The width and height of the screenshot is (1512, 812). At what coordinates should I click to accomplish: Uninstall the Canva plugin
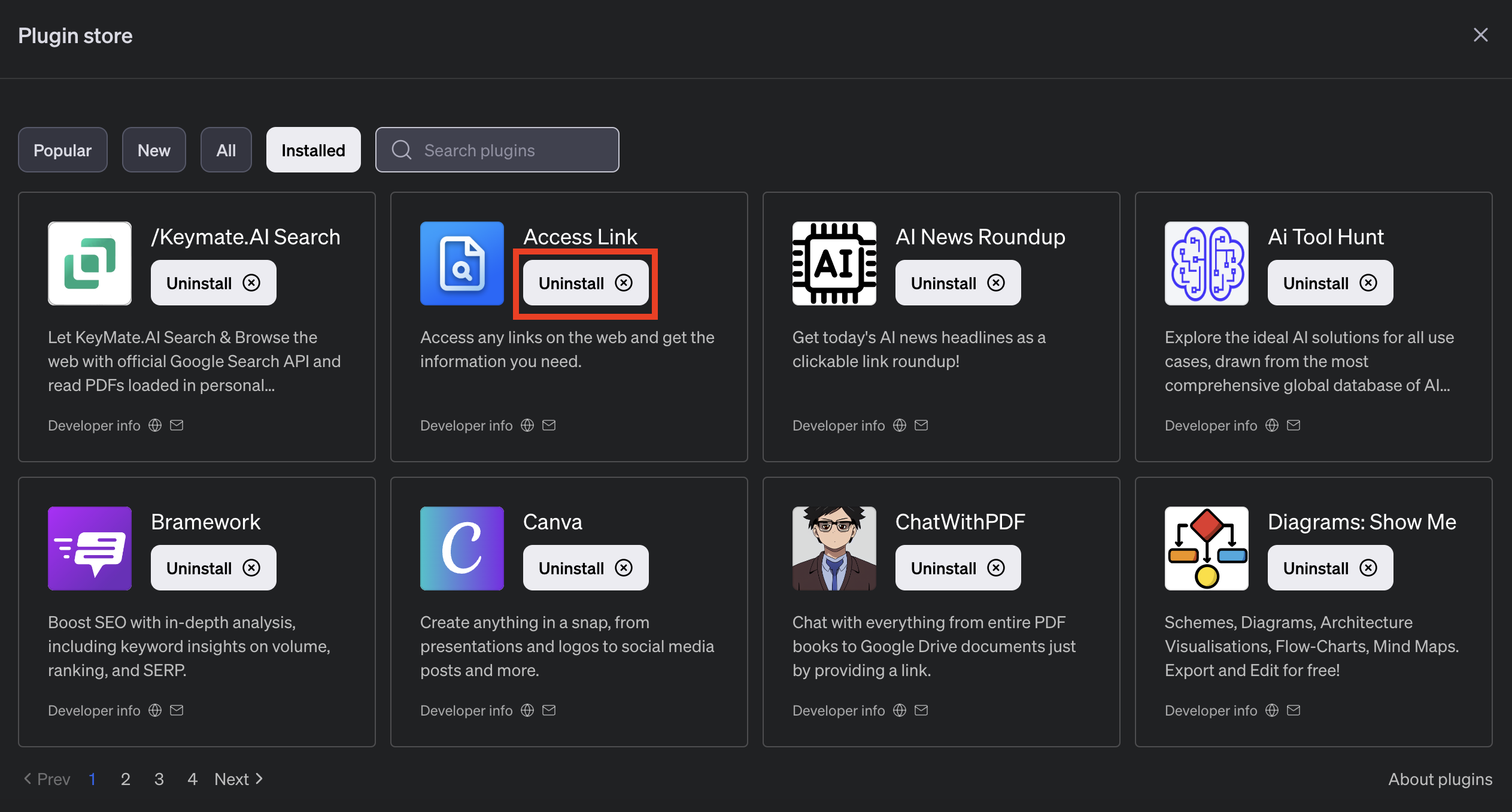[585, 567]
